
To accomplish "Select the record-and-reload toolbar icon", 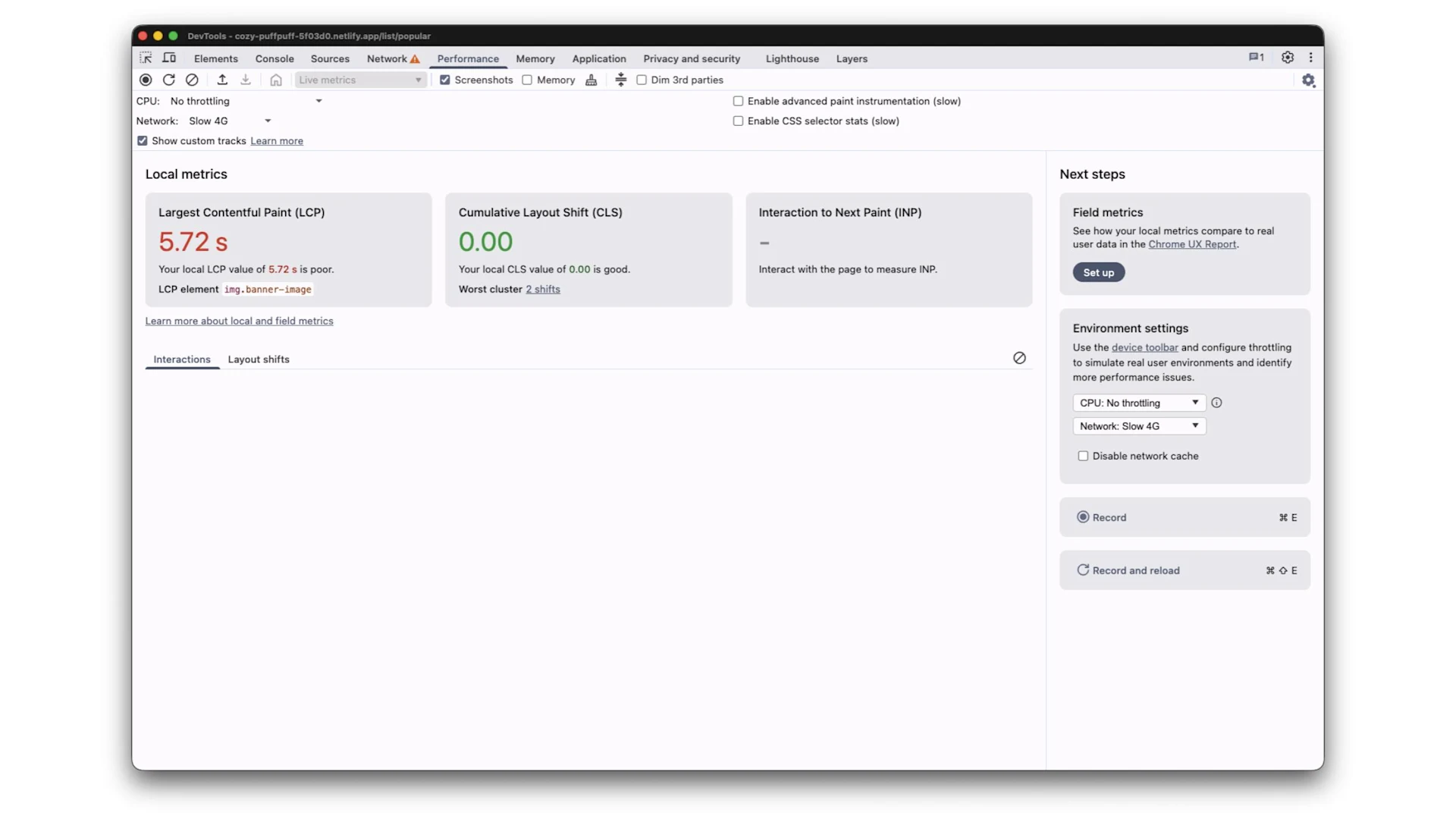I will coord(169,80).
